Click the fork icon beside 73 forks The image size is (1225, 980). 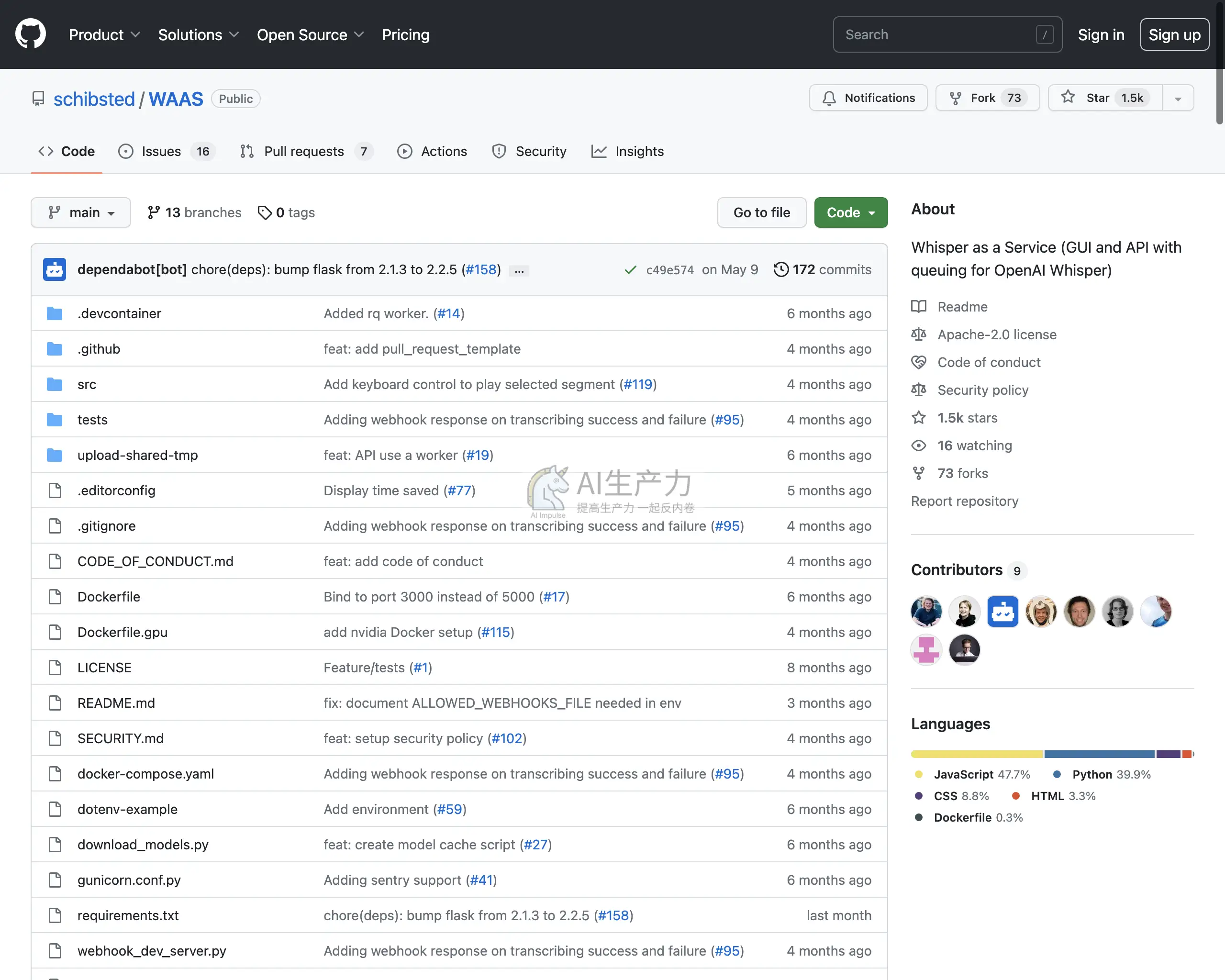[919, 473]
